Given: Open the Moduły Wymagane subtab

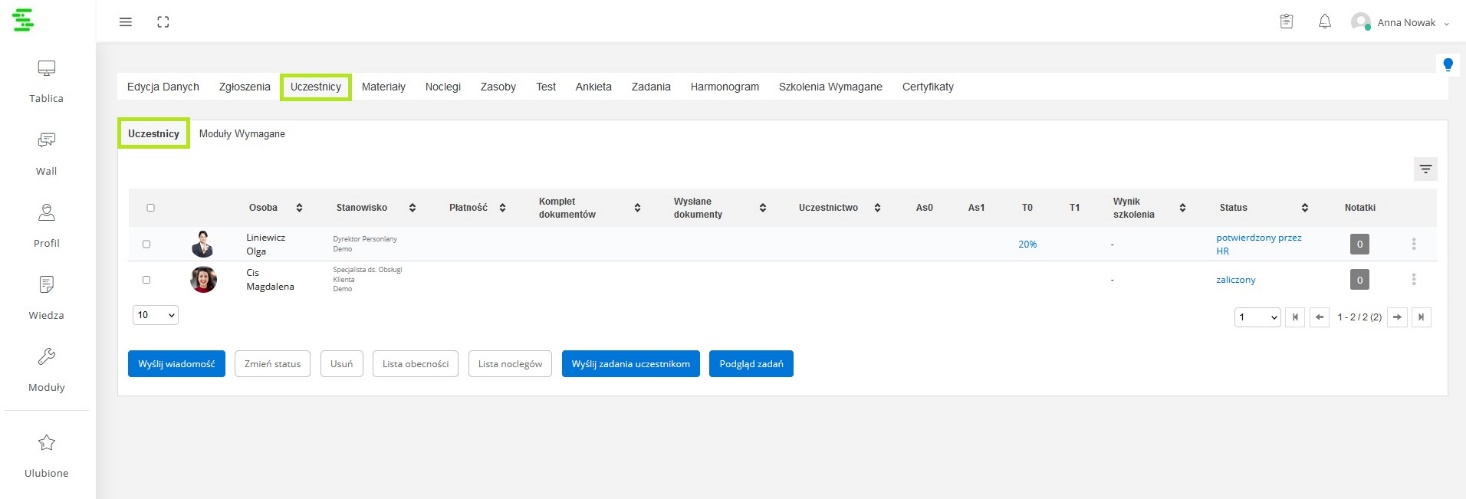Looking at the screenshot, I should coord(242,134).
